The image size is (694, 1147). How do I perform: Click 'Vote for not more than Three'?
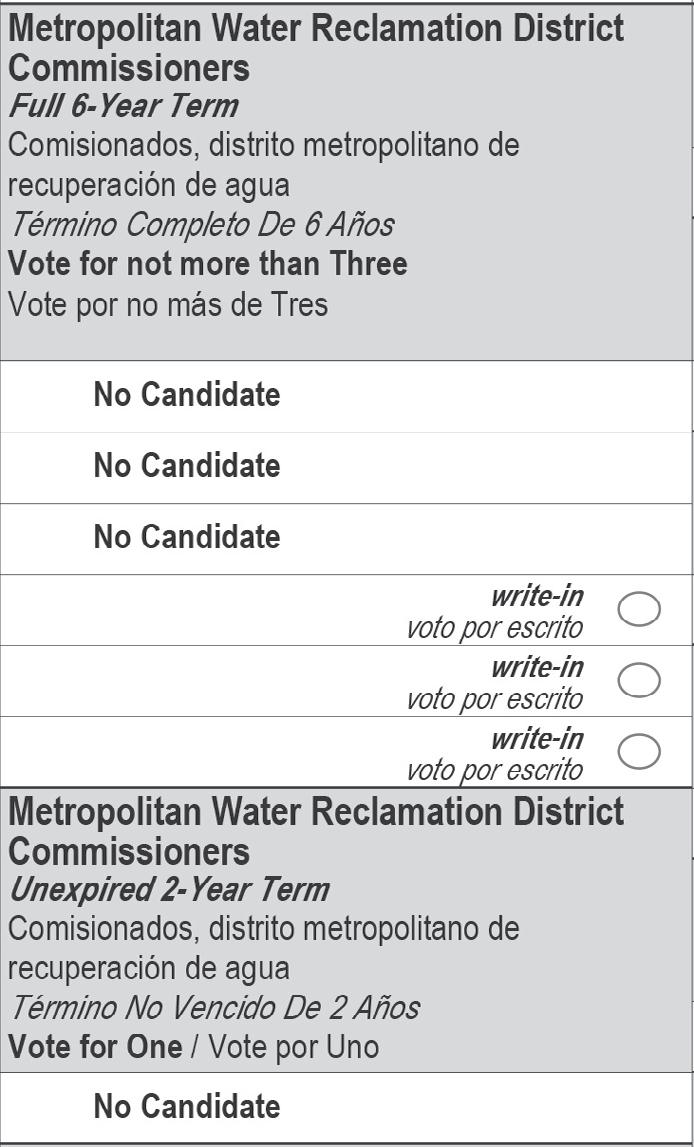tap(208, 264)
